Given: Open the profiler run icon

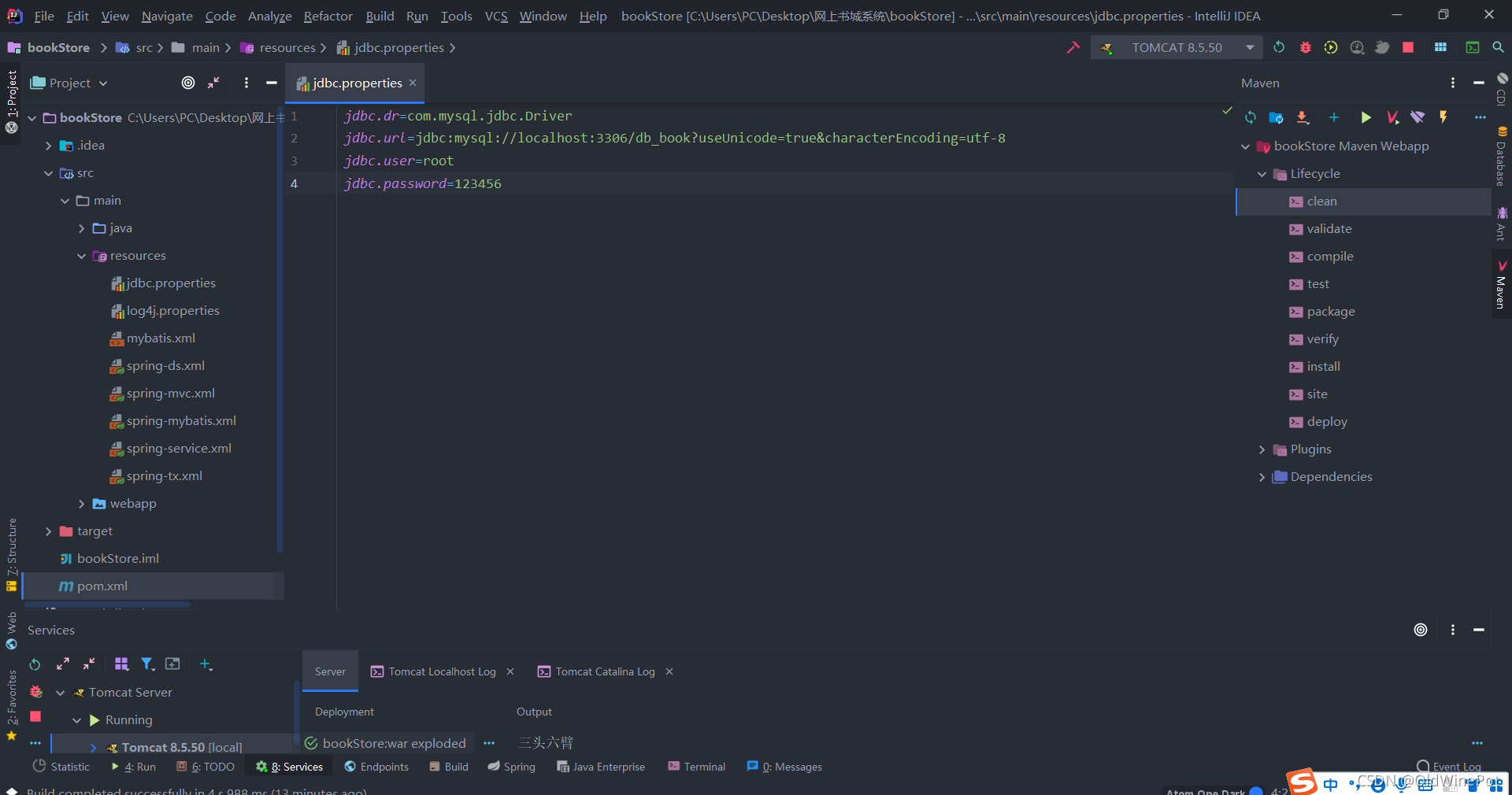Looking at the screenshot, I should 1357,47.
